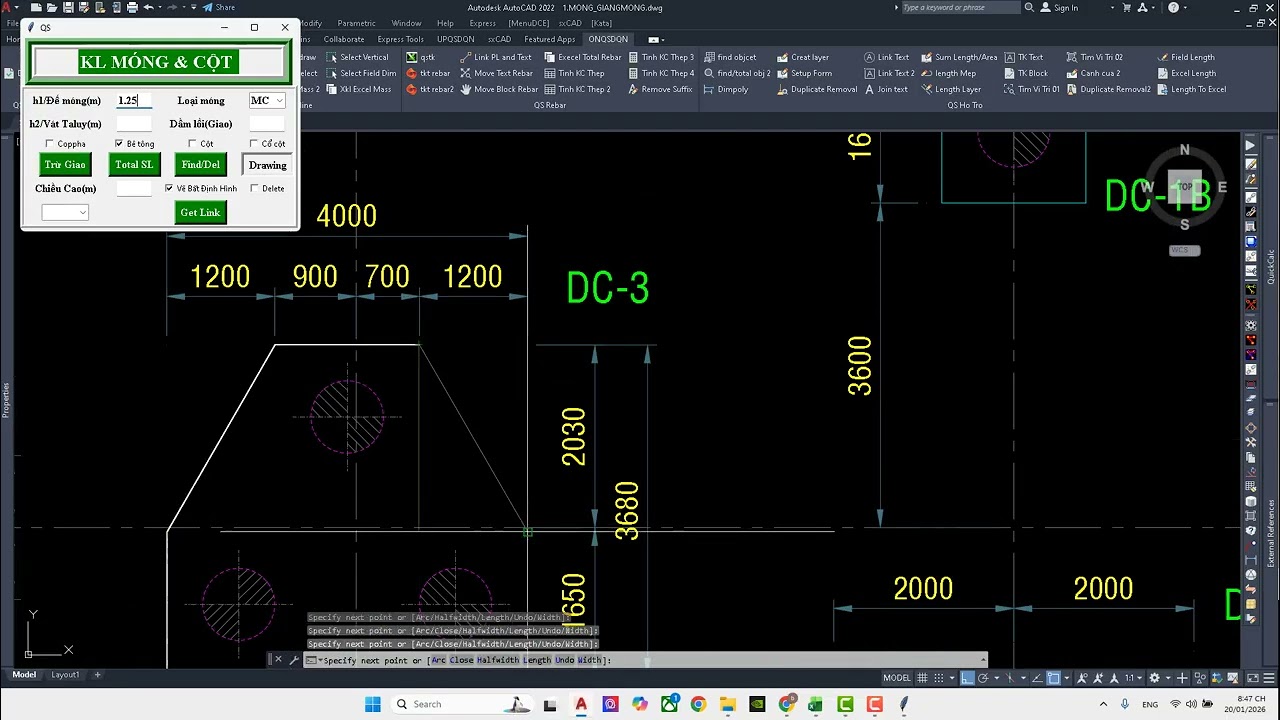1280x720 pixels.
Task: Launch the tkt rebar tool
Action: tap(428, 73)
